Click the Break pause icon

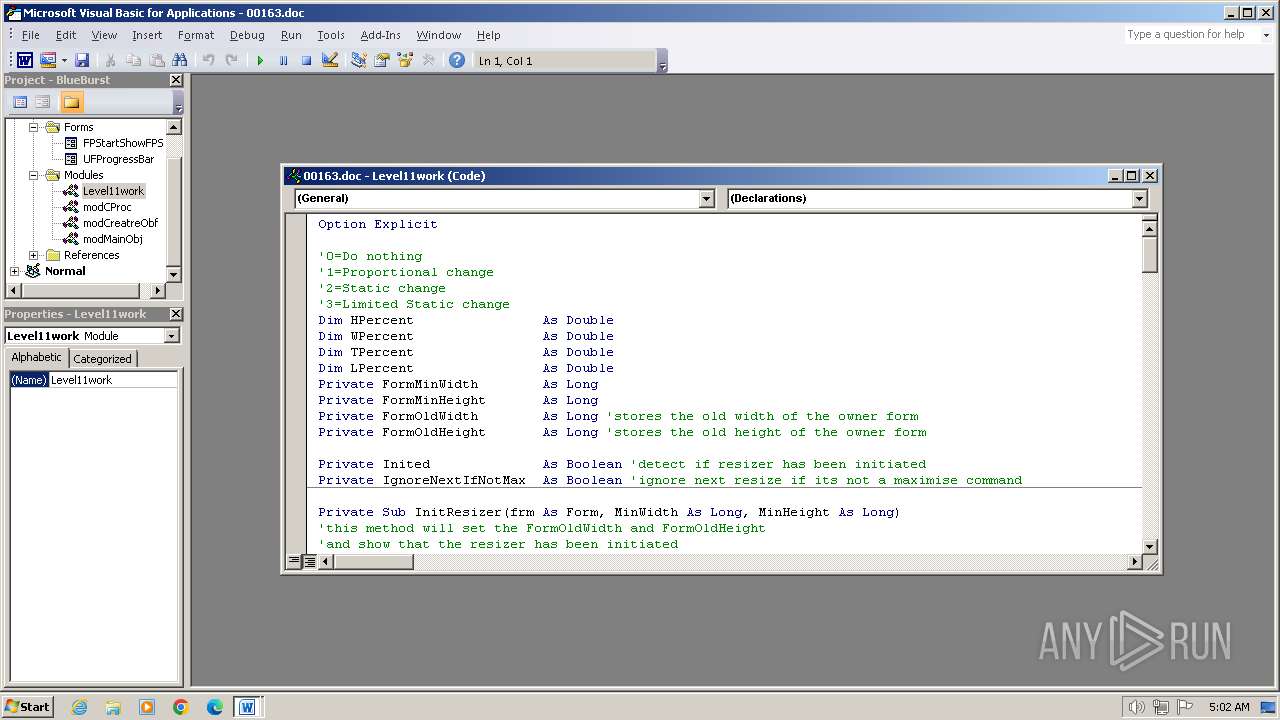[x=283, y=61]
